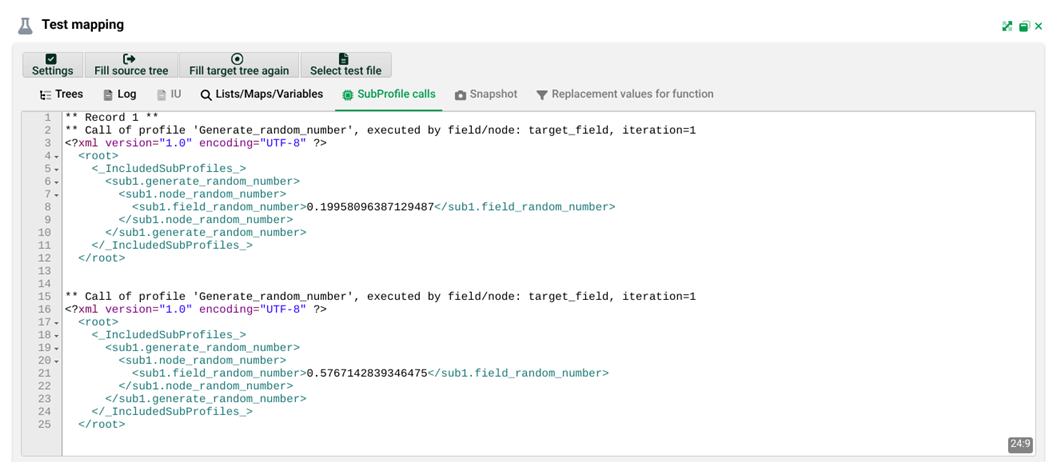Click Fill source tree button

[131, 65]
